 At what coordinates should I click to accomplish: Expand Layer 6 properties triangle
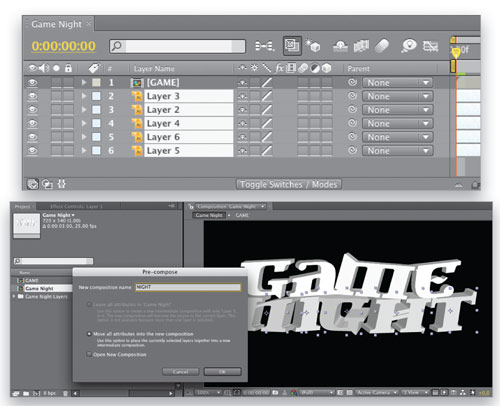point(84,137)
